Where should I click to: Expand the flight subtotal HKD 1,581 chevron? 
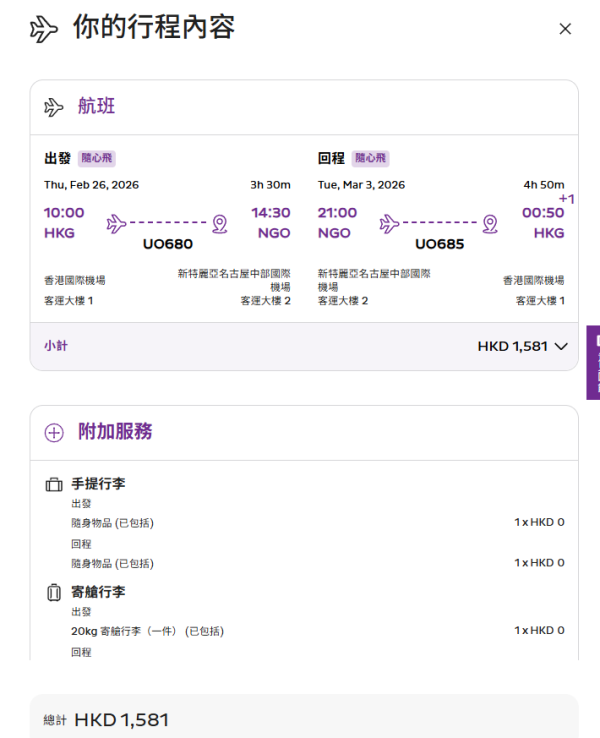point(561,346)
